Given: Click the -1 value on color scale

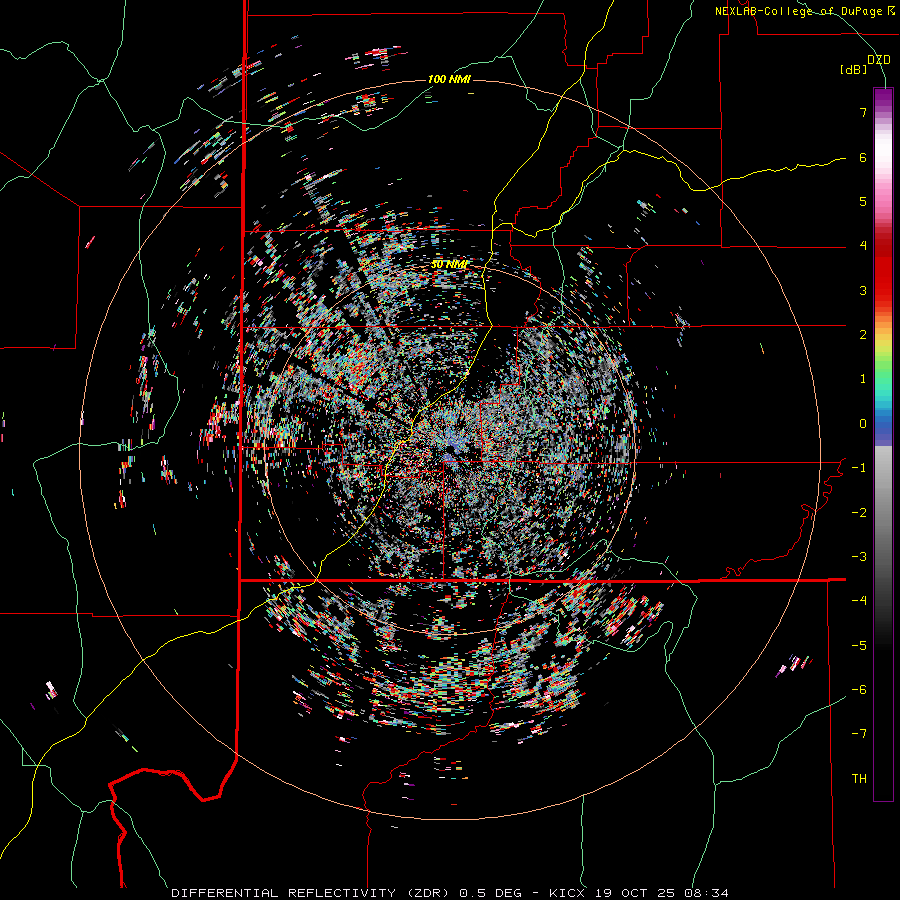Looking at the screenshot, I should [x=859, y=467].
